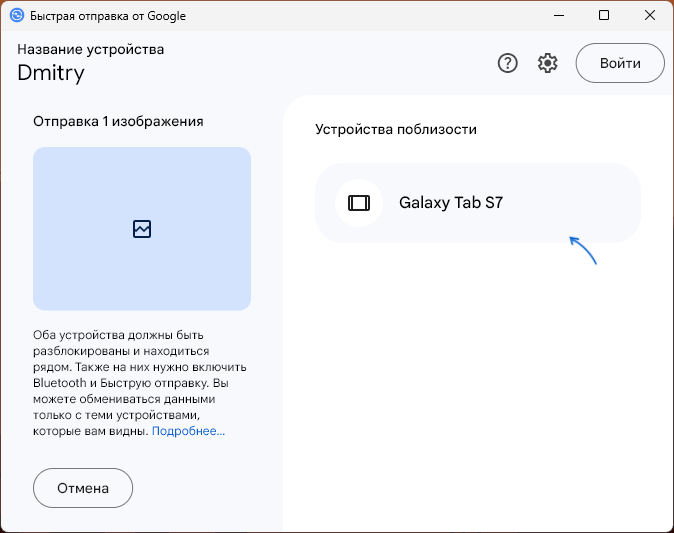This screenshot has height=533, width=674.
Task: Click the image file icon in preview
Action: 142,229
